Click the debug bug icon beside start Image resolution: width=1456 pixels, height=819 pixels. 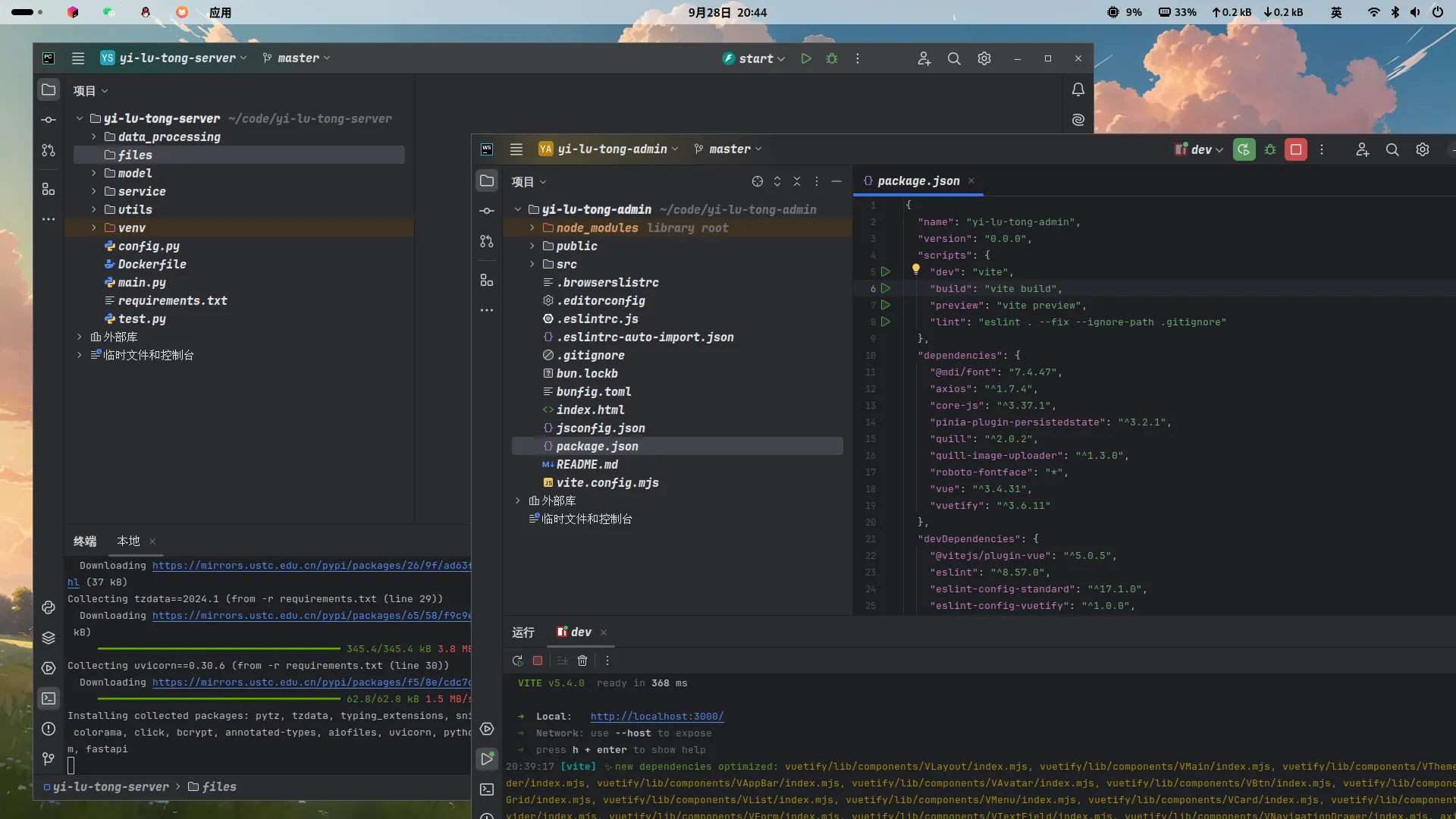tap(832, 58)
